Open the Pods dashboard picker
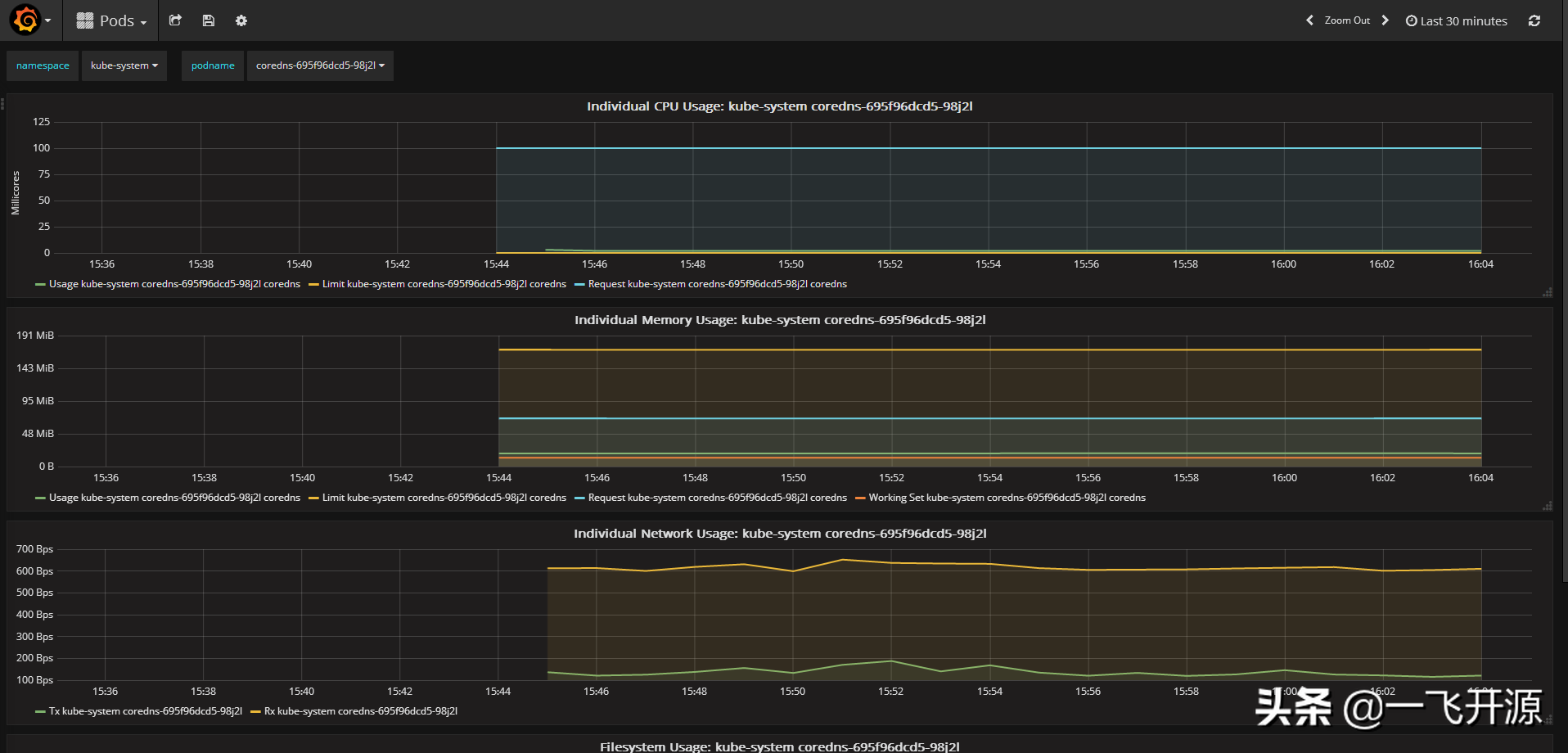Screen dimensions: 1568x753 pyautogui.click(x=111, y=20)
